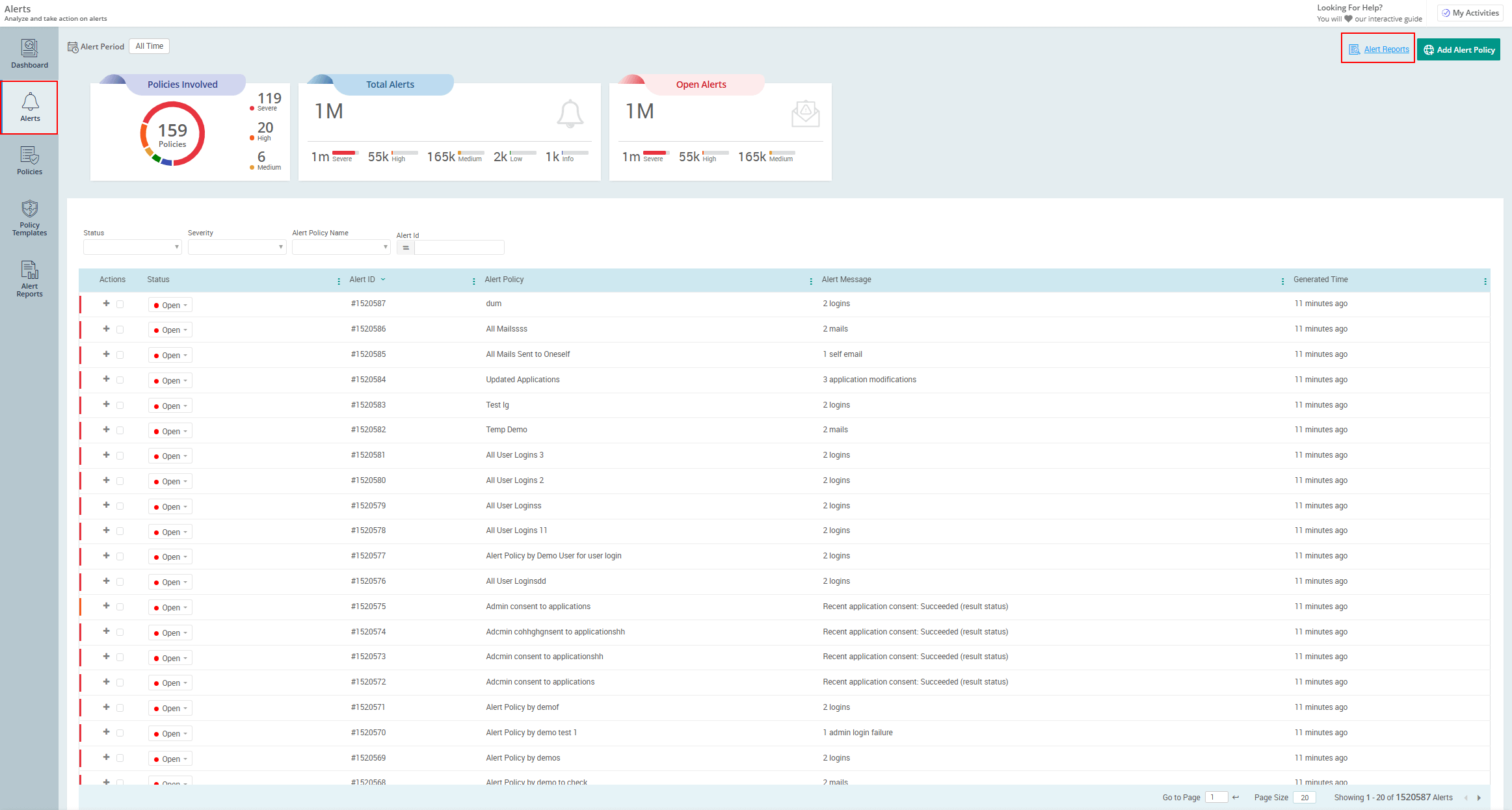Viewport: 1512px width, 810px height.
Task: Click the High bar under Open Alerts
Action: (715, 153)
